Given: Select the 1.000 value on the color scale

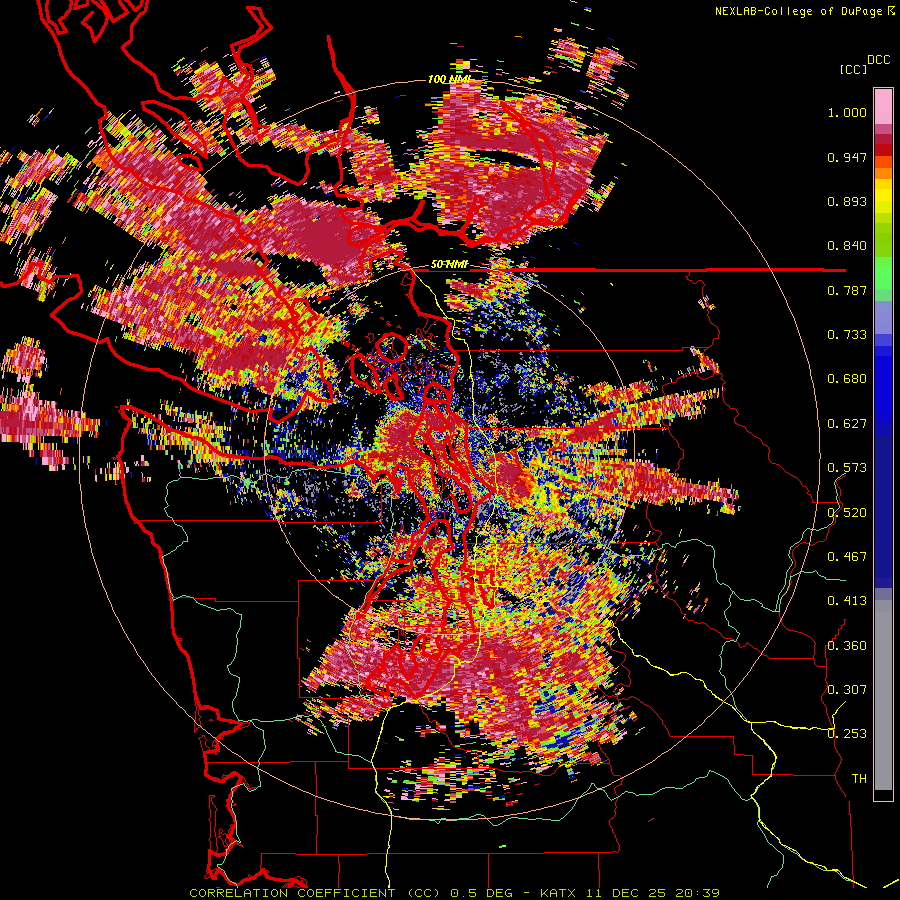Looking at the screenshot, I should 847,112.
